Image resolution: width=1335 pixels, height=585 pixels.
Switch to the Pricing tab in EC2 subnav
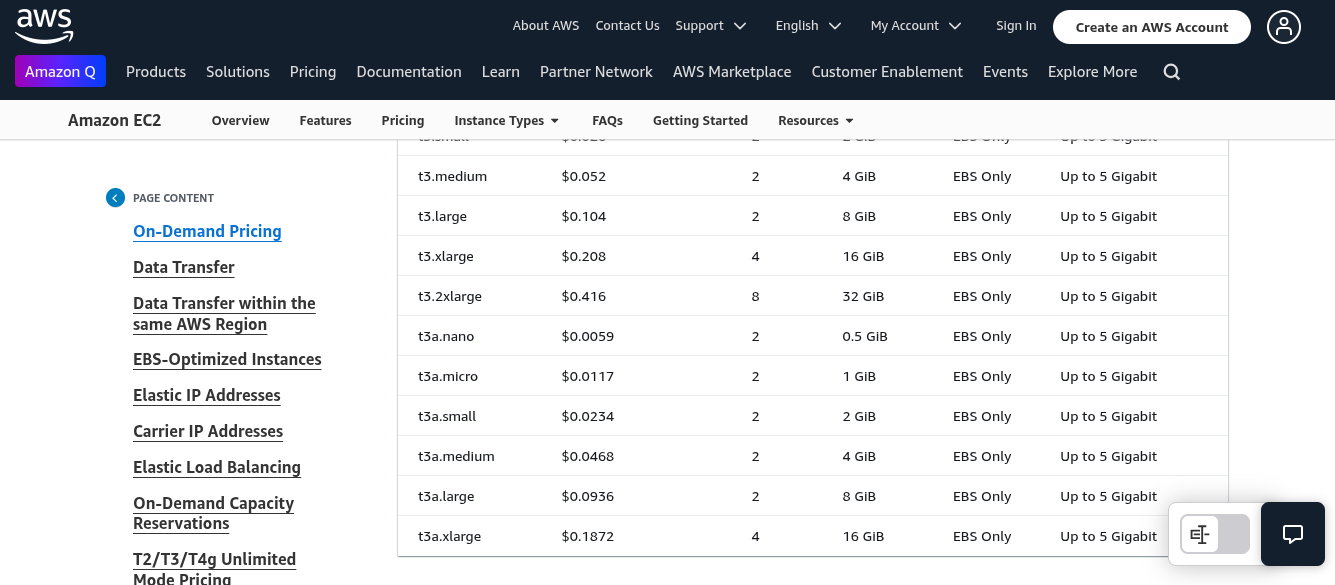(x=403, y=120)
